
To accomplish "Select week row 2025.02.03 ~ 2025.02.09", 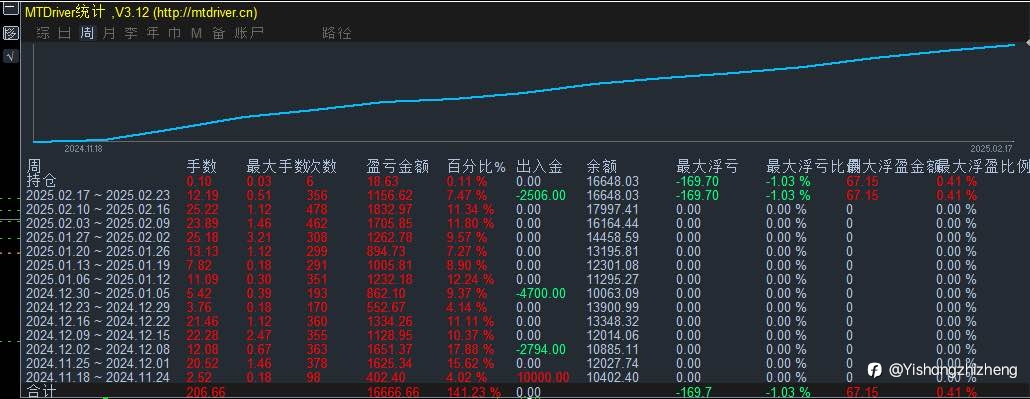I will pos(98,223).
